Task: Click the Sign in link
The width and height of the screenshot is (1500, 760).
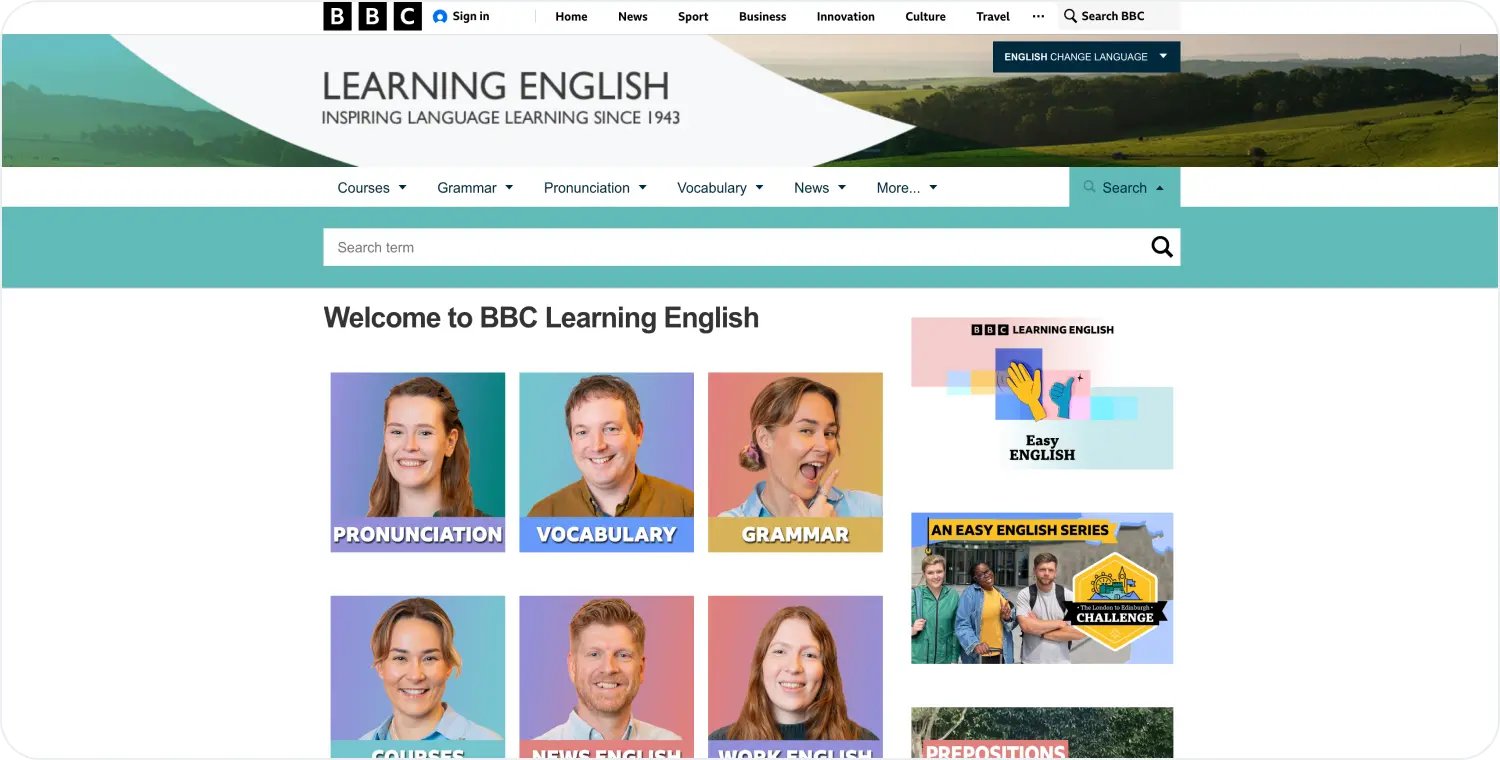Action: [x=470, y=16]
